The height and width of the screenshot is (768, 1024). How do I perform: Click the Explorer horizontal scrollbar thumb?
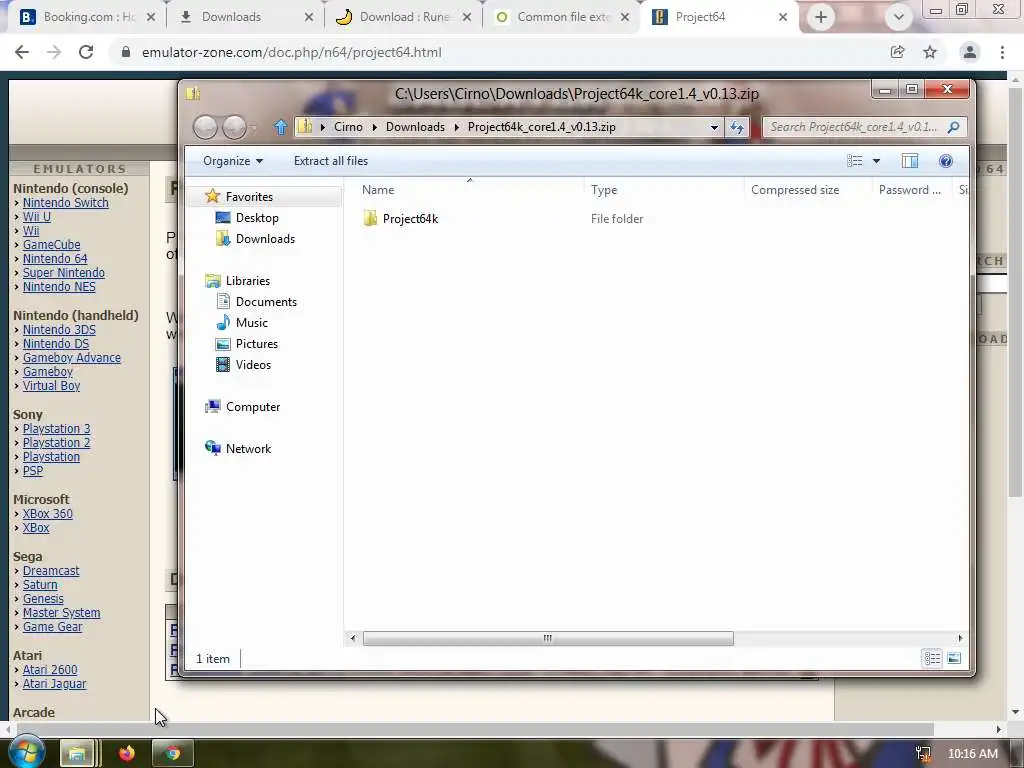click(548, 638)
